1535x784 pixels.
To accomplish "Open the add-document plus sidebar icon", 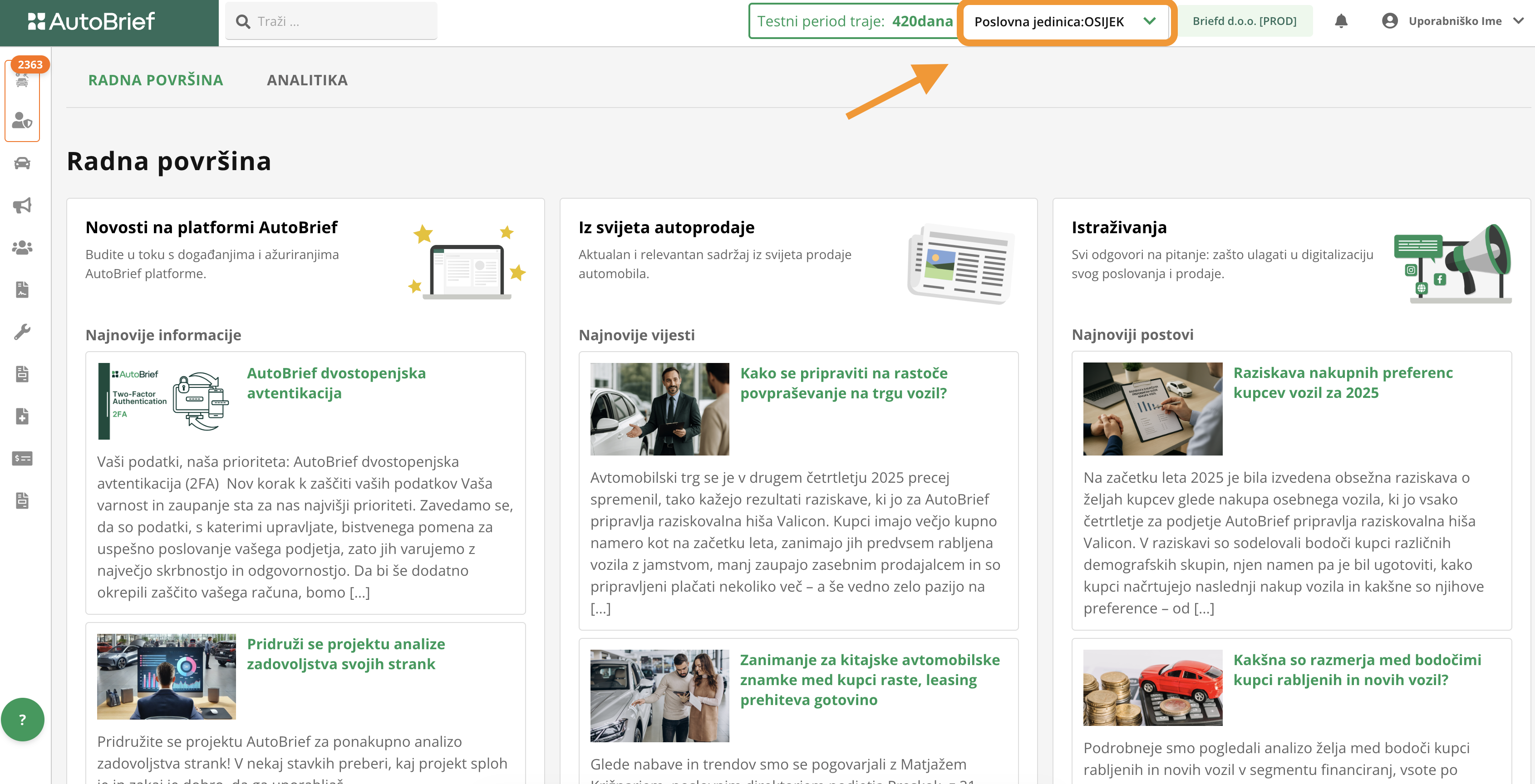I will tap(22, 416).
